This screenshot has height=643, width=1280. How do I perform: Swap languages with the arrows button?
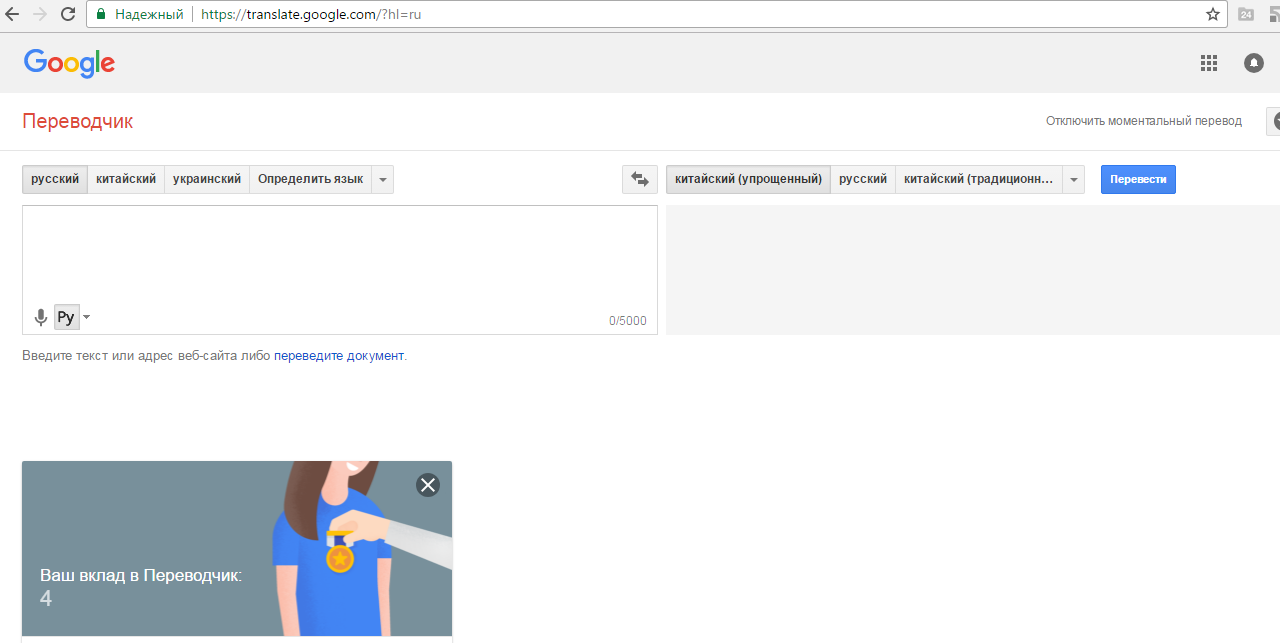(640, 179)
